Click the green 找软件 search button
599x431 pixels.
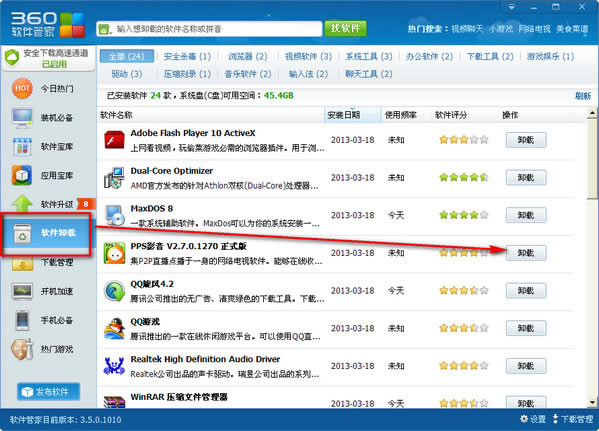pos(345,28)
